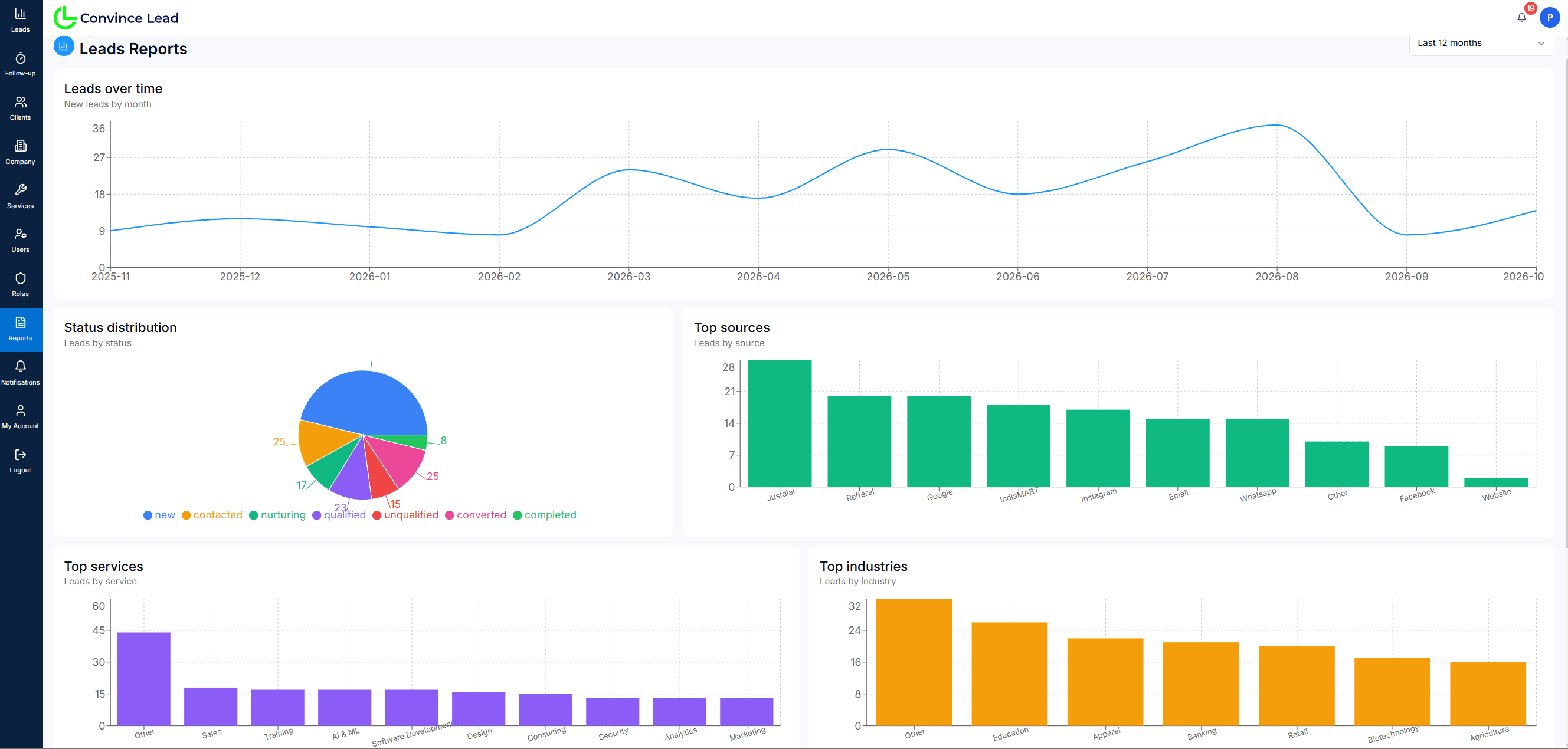Open the Leads sidebar icon
Viewport: 1568px width, 749px height.
pyautogui.click(x=20, y=14)
